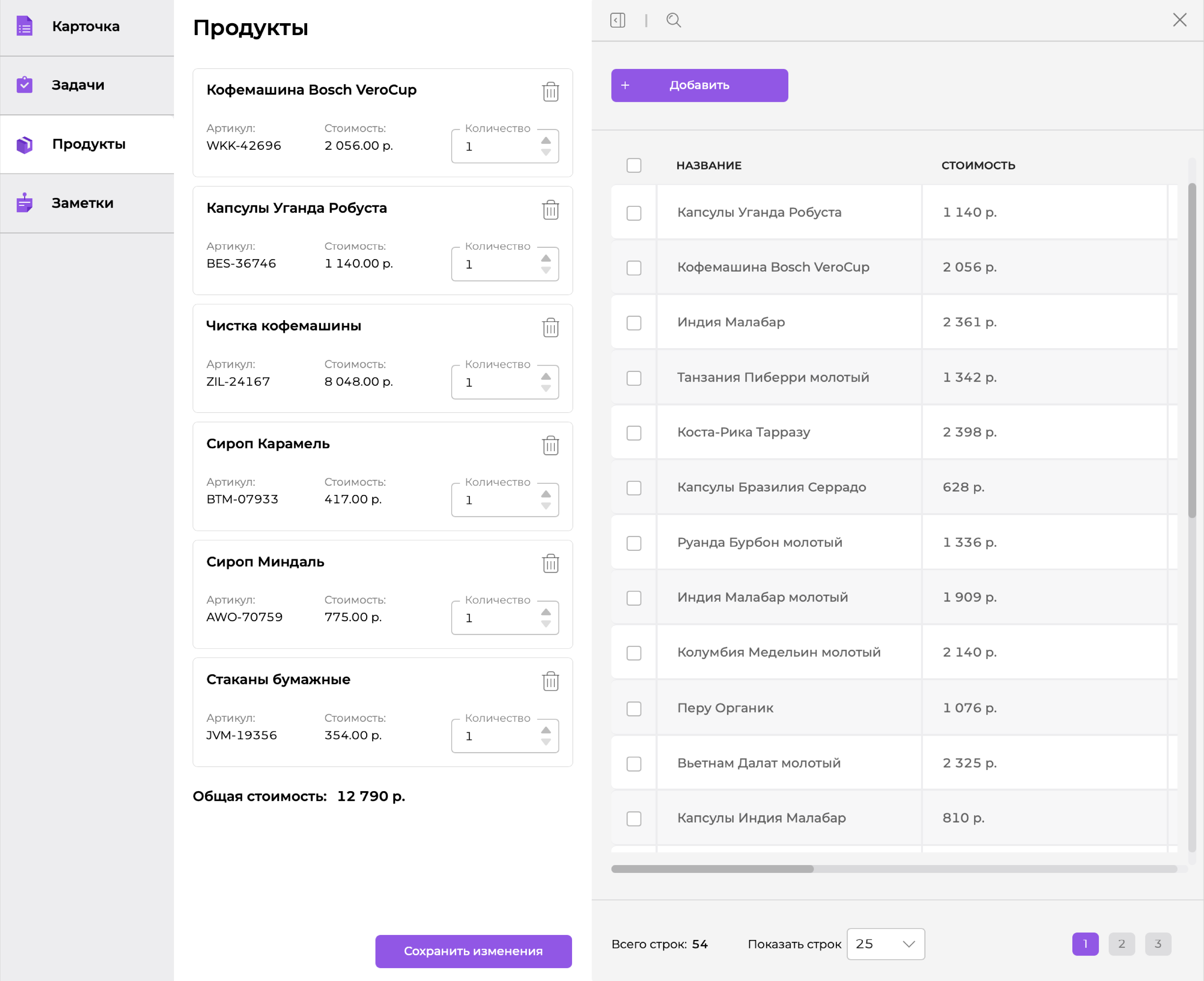
Task: Open search with magnifier icon
Action: click(x=673, y=20)
